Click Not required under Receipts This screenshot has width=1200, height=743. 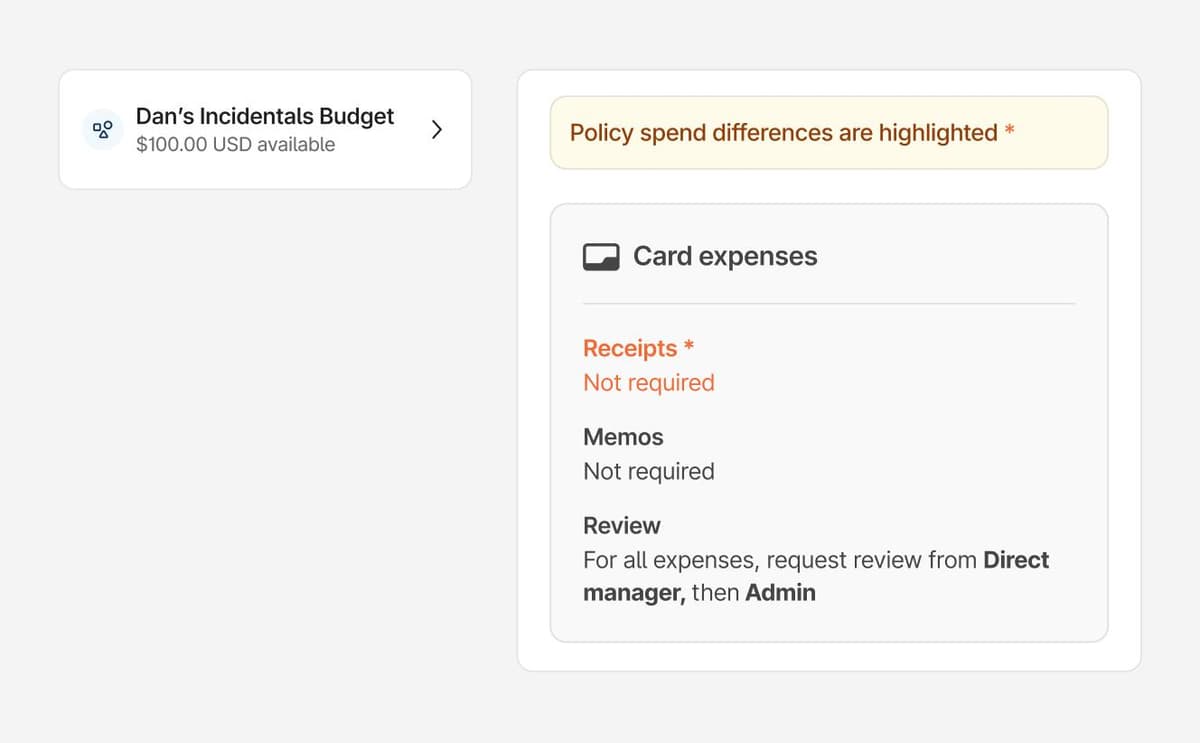point(648,382)
